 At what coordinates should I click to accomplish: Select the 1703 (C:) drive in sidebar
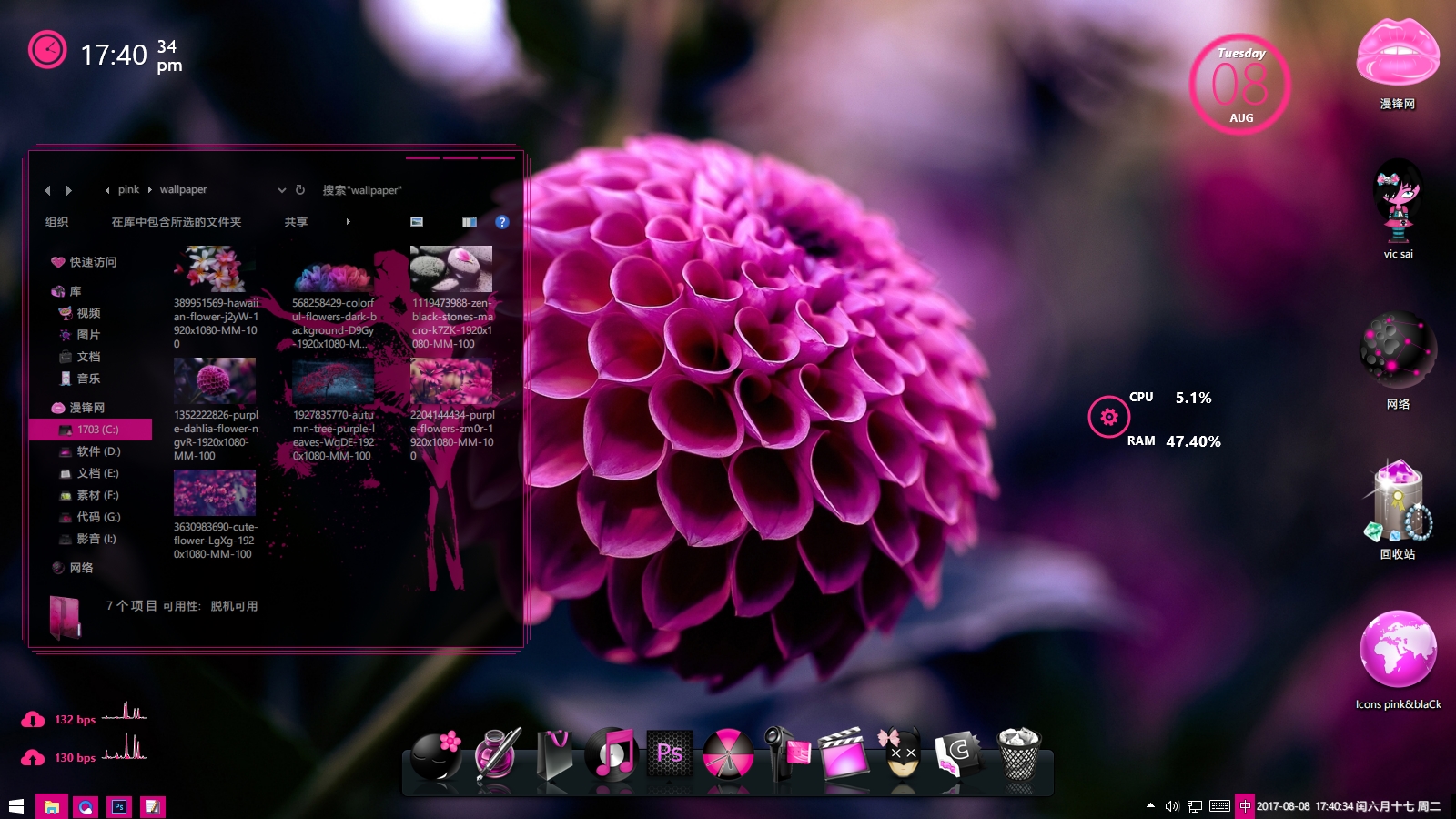click(x=97, y=430)
